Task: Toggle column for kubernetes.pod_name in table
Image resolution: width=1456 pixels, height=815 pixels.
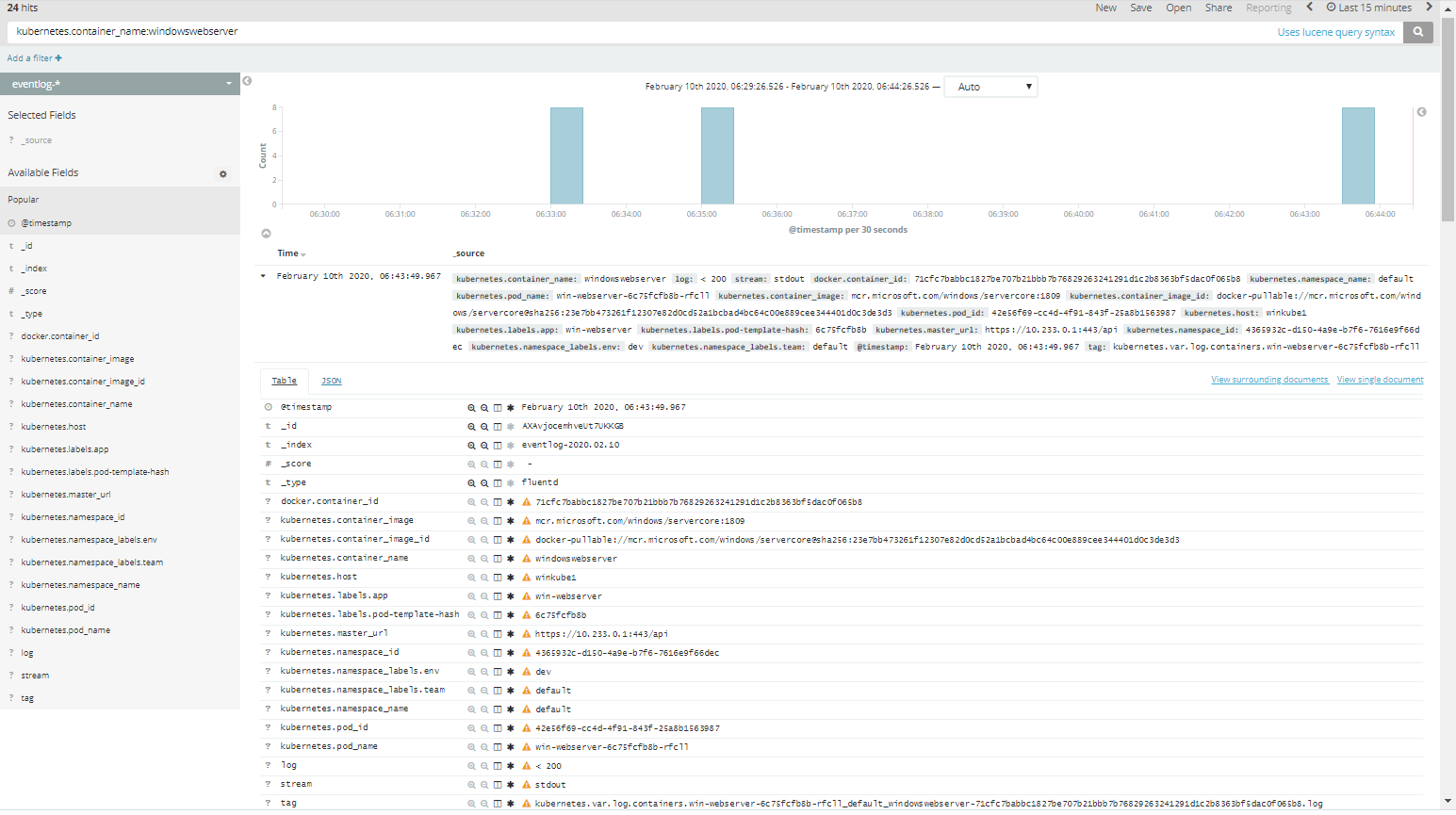Action: tap(498, 747)
